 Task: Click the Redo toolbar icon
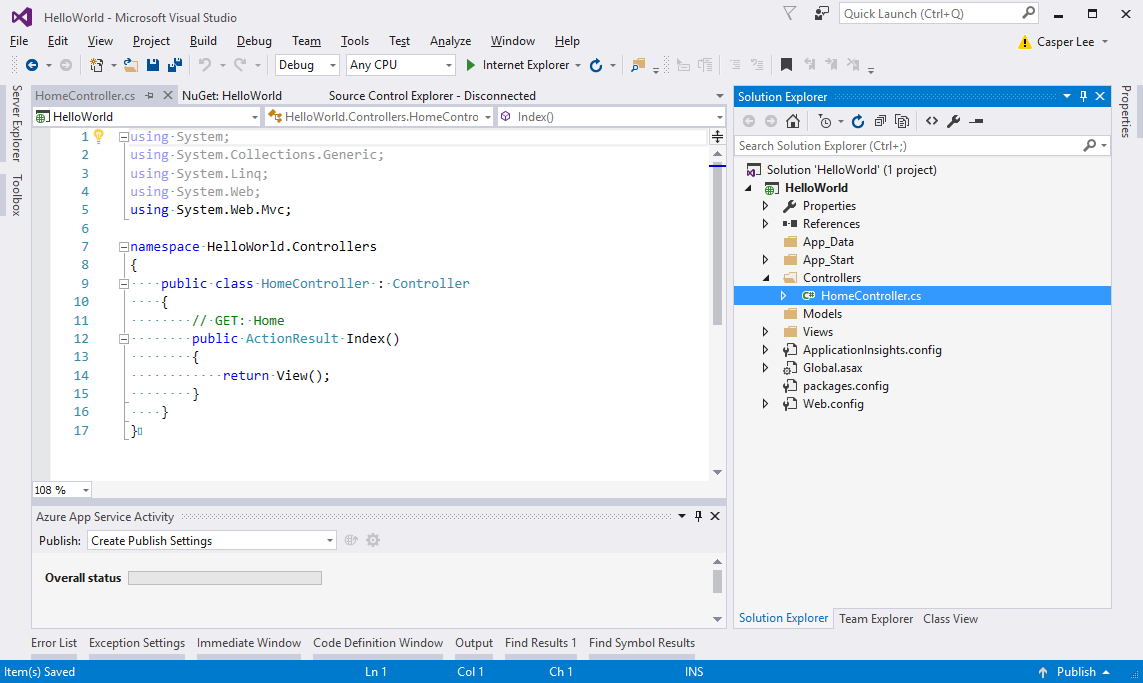coord(240,65)
